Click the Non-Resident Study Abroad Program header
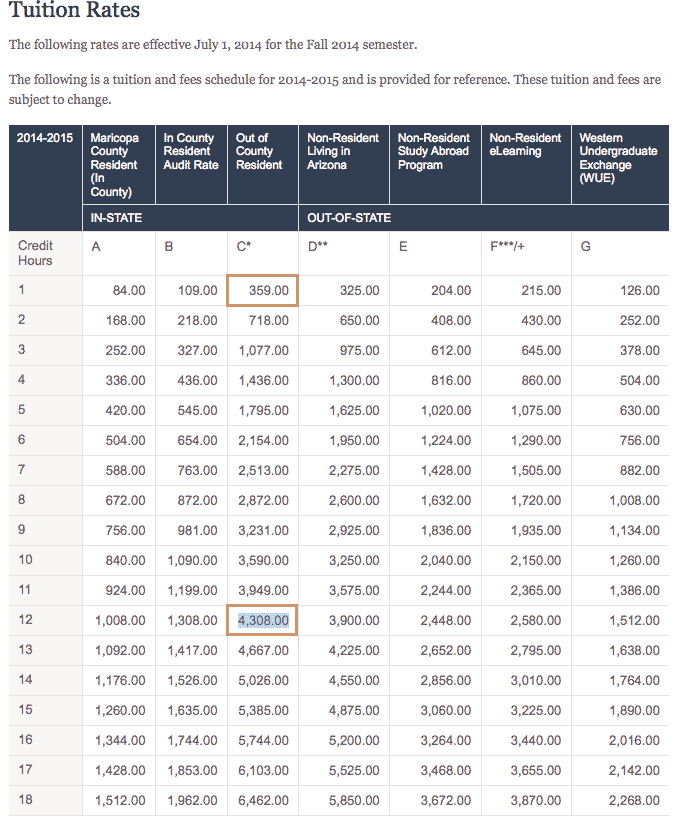The height and width of the screenshot is (820, 679). tap(435, 164)
